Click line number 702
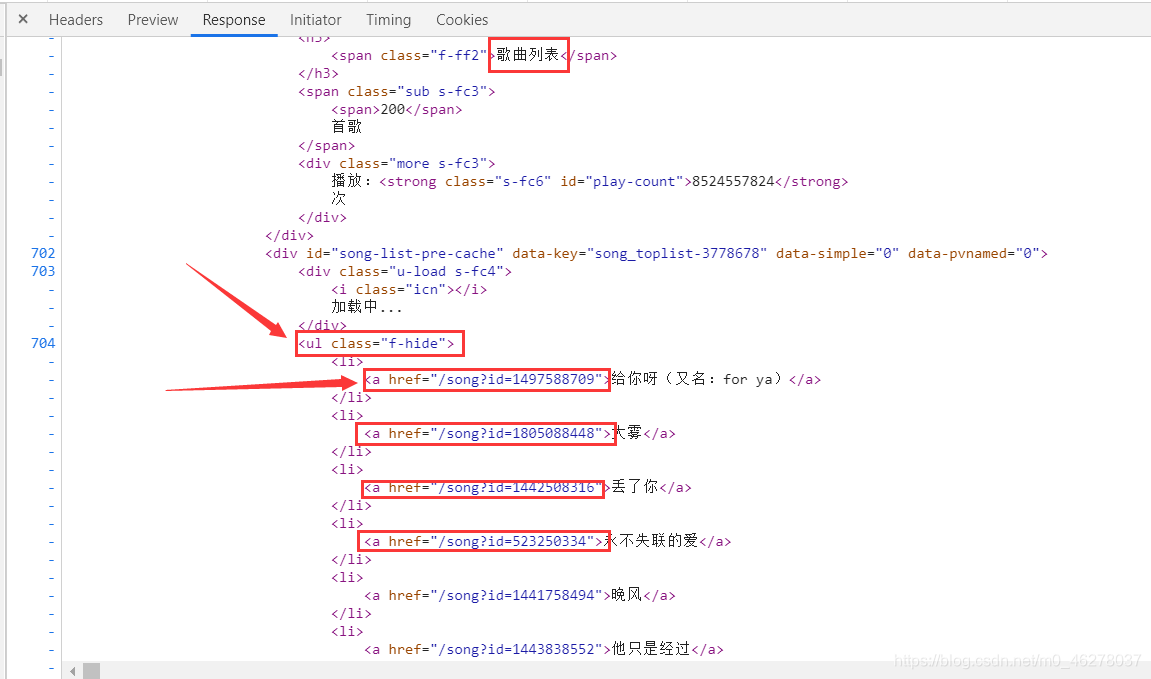Image resolution: width=1151 pixels, height=679 pixels. (x=43, y=253)
